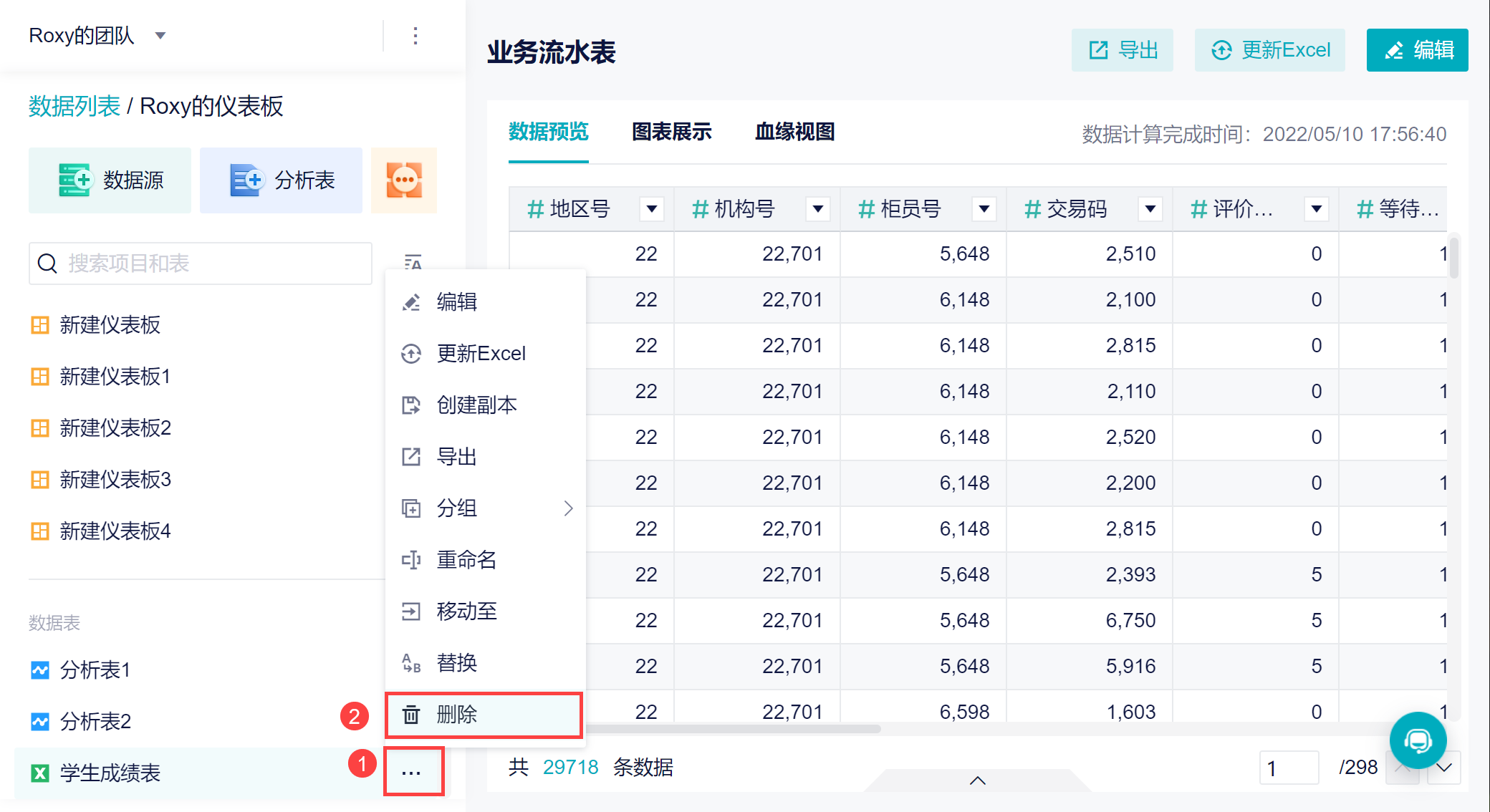Viewport: 1490px width, 812px height.
Task: Click the horizontal scrollbar under the table
Action: (x=731, y=729)
